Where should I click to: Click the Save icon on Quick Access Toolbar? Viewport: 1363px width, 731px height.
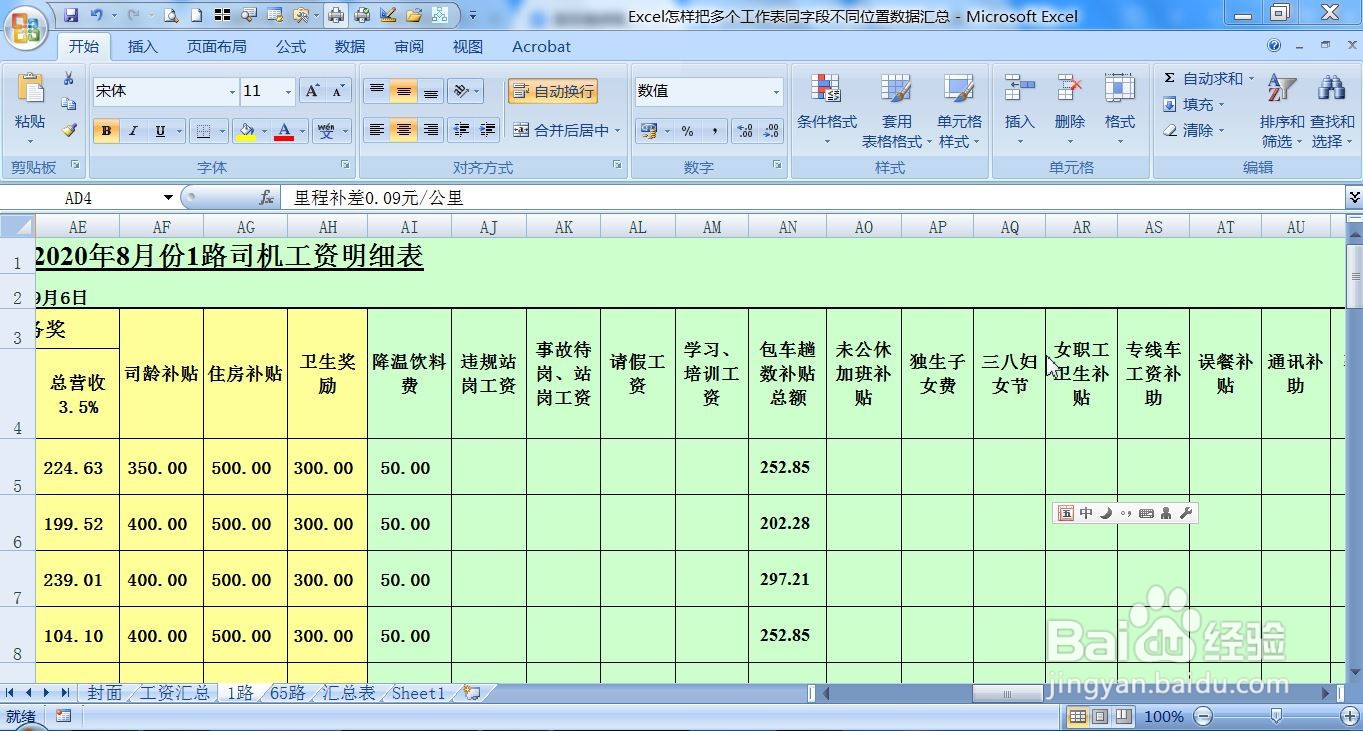pos(71,14)
